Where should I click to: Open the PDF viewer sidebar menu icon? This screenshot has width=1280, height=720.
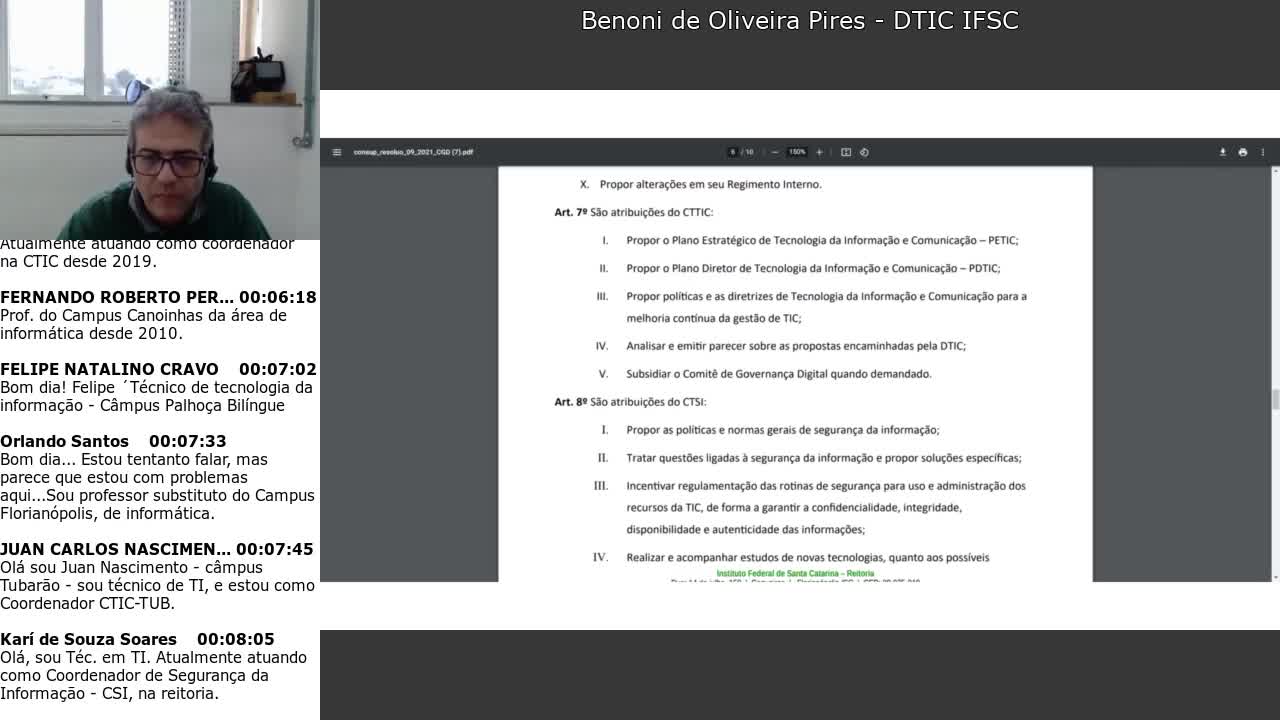pyautogui.click(x=337, y=152)
